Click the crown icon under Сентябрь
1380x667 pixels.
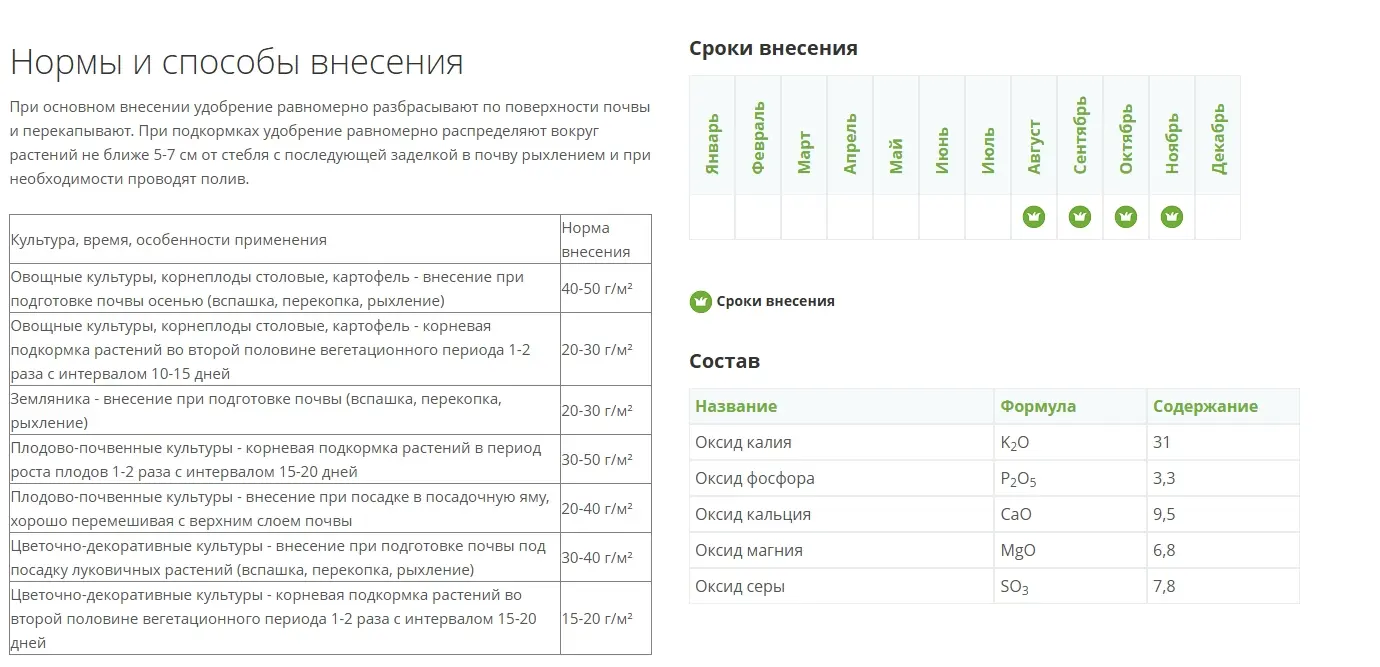click(1080, 217)
